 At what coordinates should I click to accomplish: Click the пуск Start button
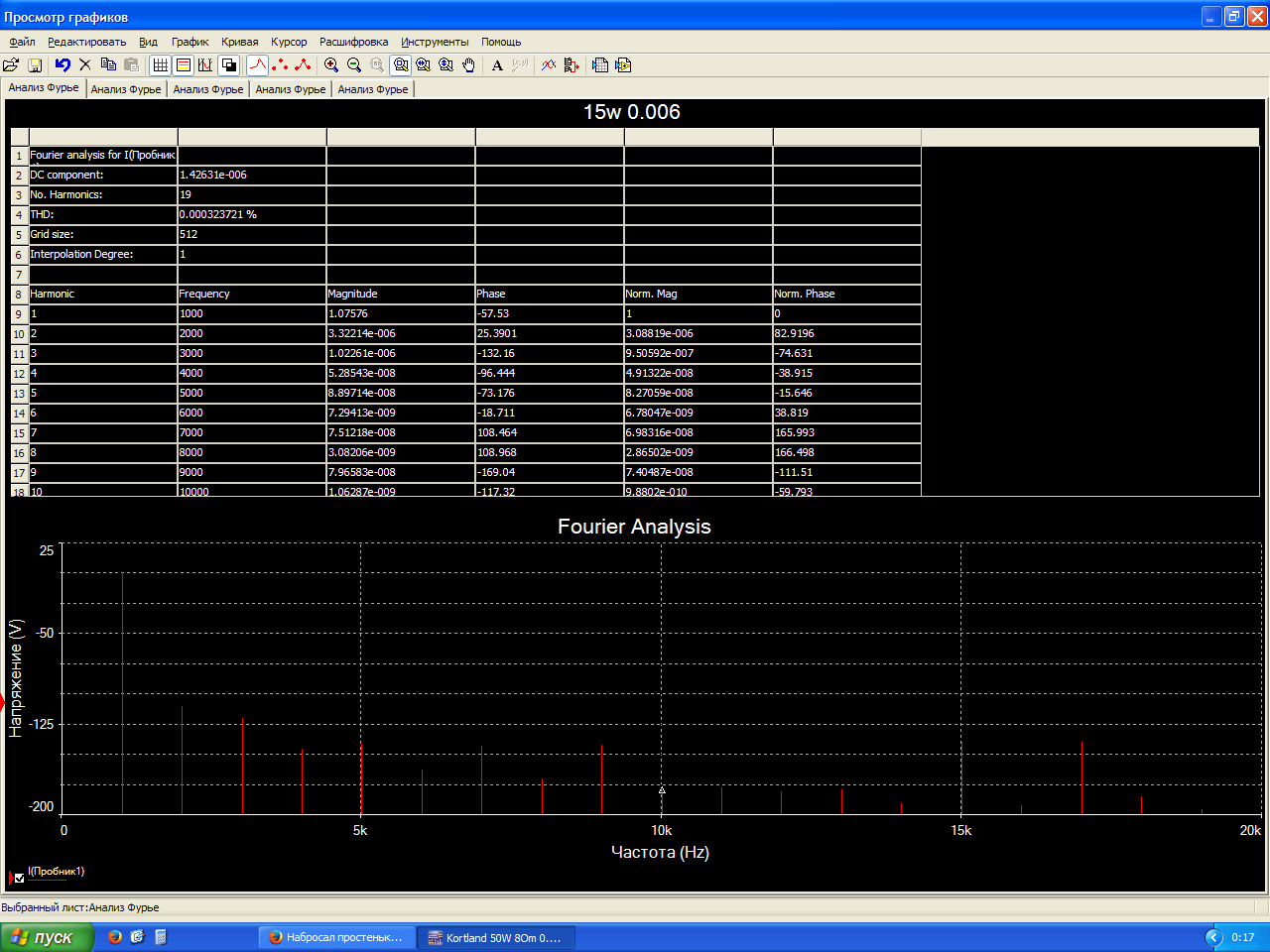tap(46, 937)
